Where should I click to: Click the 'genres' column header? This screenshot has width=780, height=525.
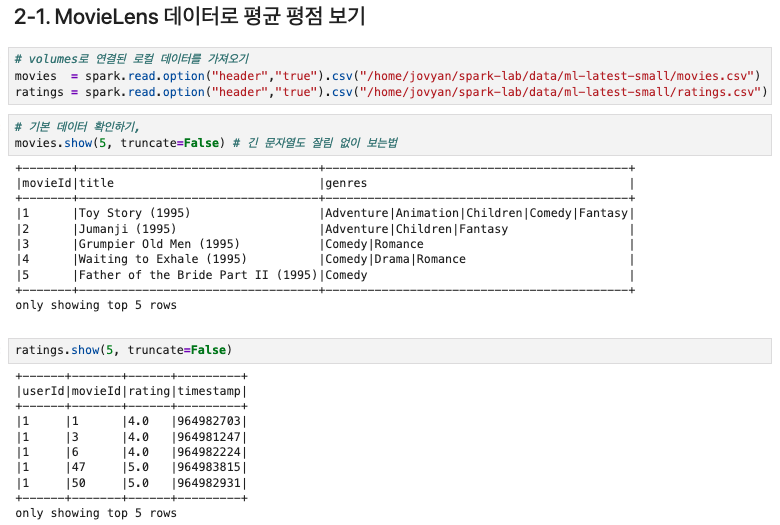point(346,183)
